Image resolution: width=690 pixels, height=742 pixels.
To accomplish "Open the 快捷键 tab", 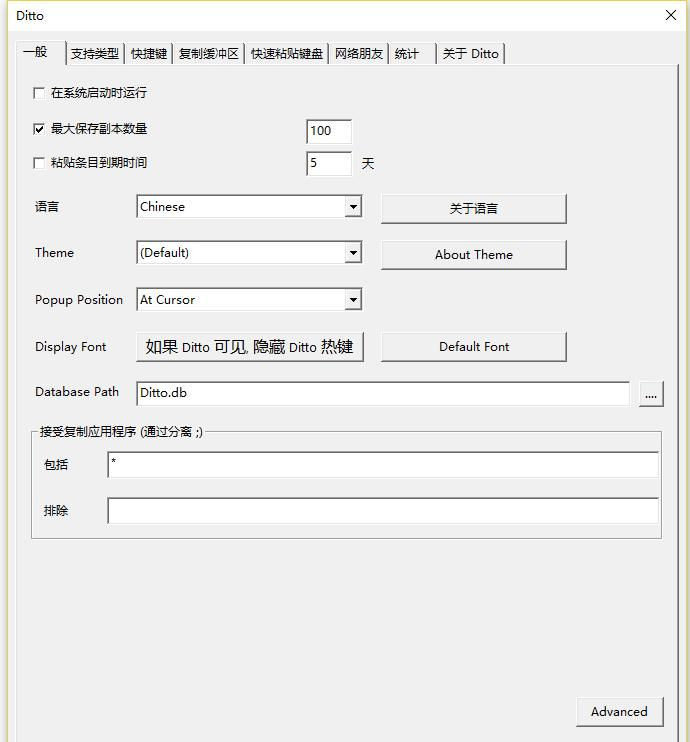I will click(x=149, y=53).
